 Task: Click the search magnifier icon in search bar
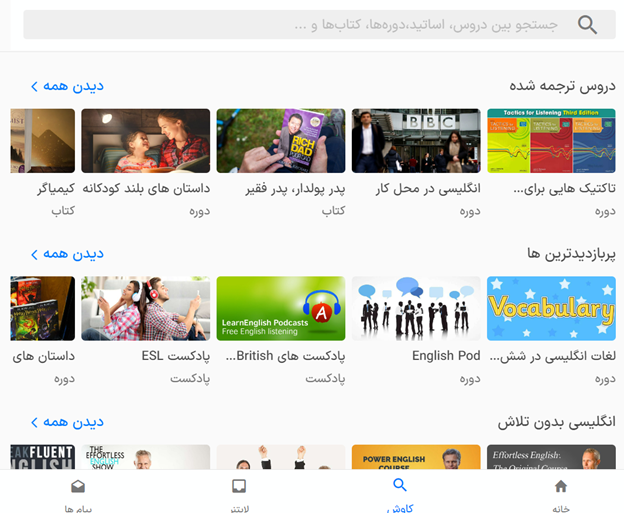pos(587,25)
